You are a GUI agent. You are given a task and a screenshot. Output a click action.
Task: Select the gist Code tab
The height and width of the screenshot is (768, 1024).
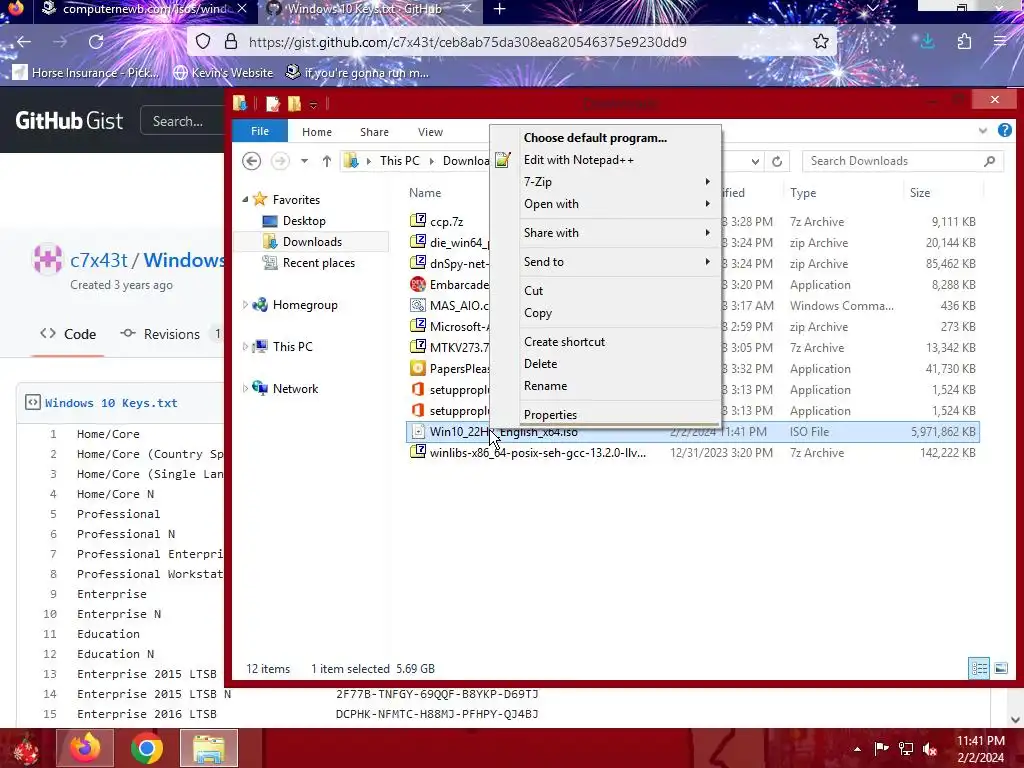click(68, 334)
